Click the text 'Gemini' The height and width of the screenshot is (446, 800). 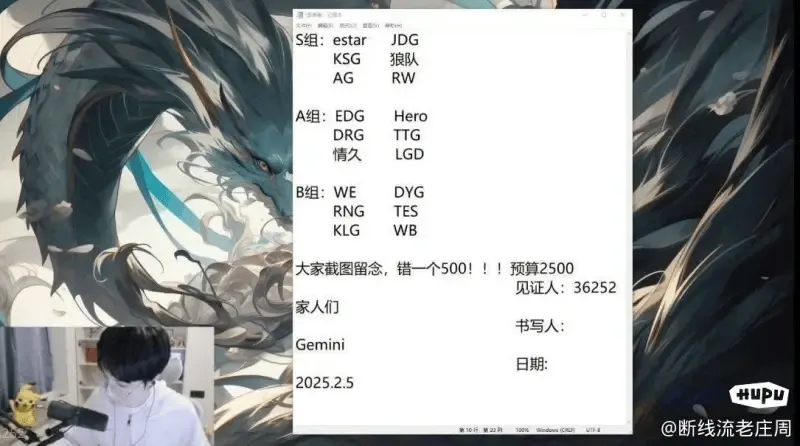(320, 345)
